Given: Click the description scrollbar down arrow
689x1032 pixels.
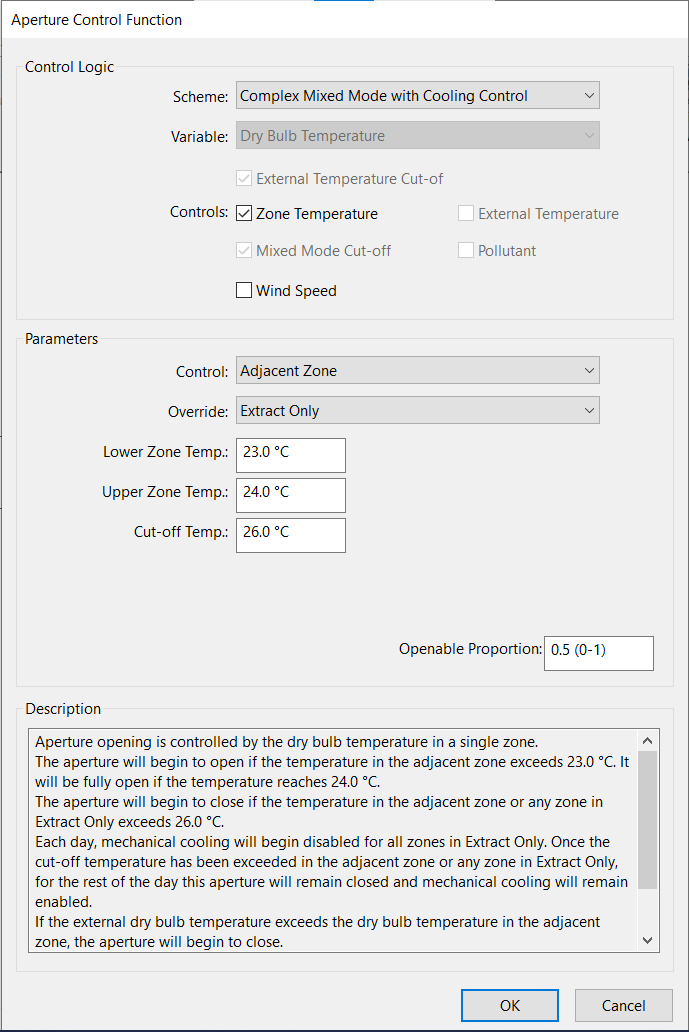Looking at the screenshot, I should (648, 941).
